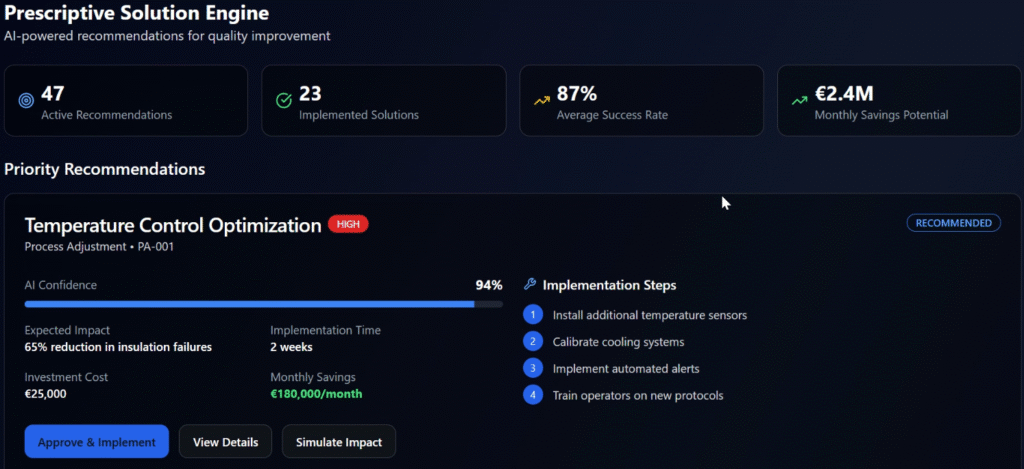Click the €180,000/month savings value

tap(316, 394)
